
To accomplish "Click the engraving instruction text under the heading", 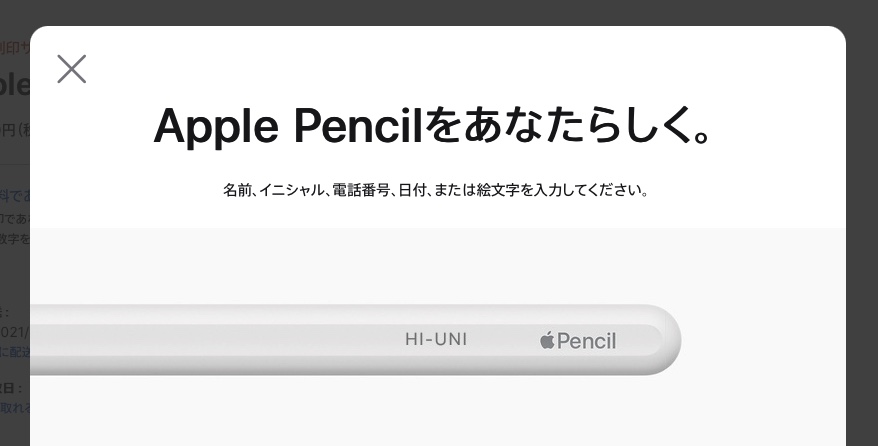I will [436, 190].
